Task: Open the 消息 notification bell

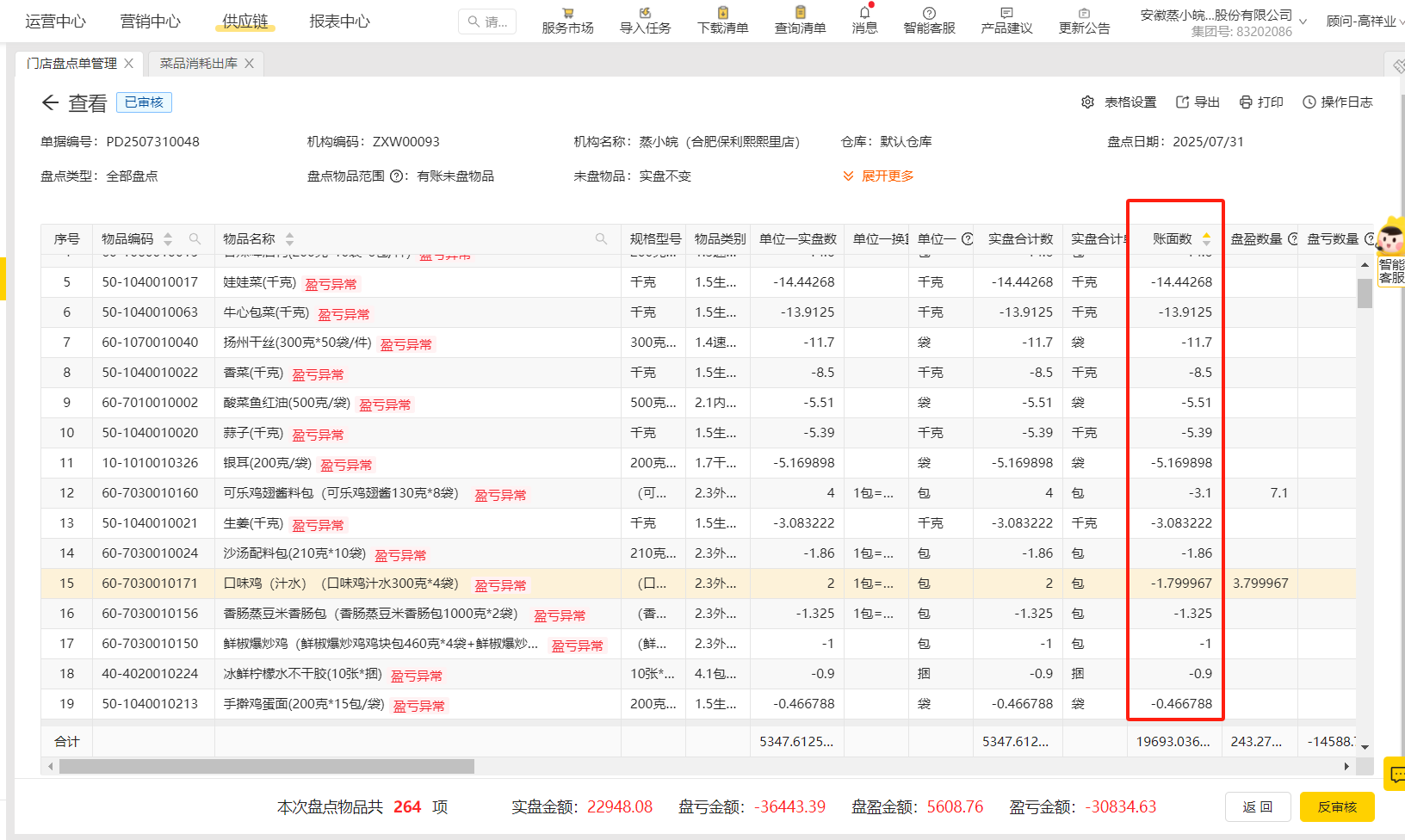Action: pyautogui.click(x=864, y=13)
